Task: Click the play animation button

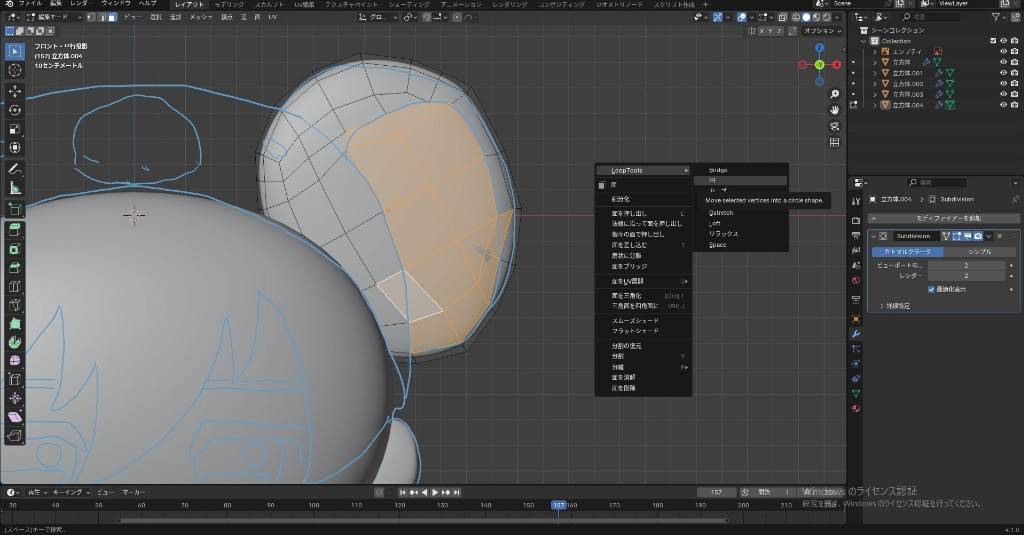Action: tap(435, 492)
